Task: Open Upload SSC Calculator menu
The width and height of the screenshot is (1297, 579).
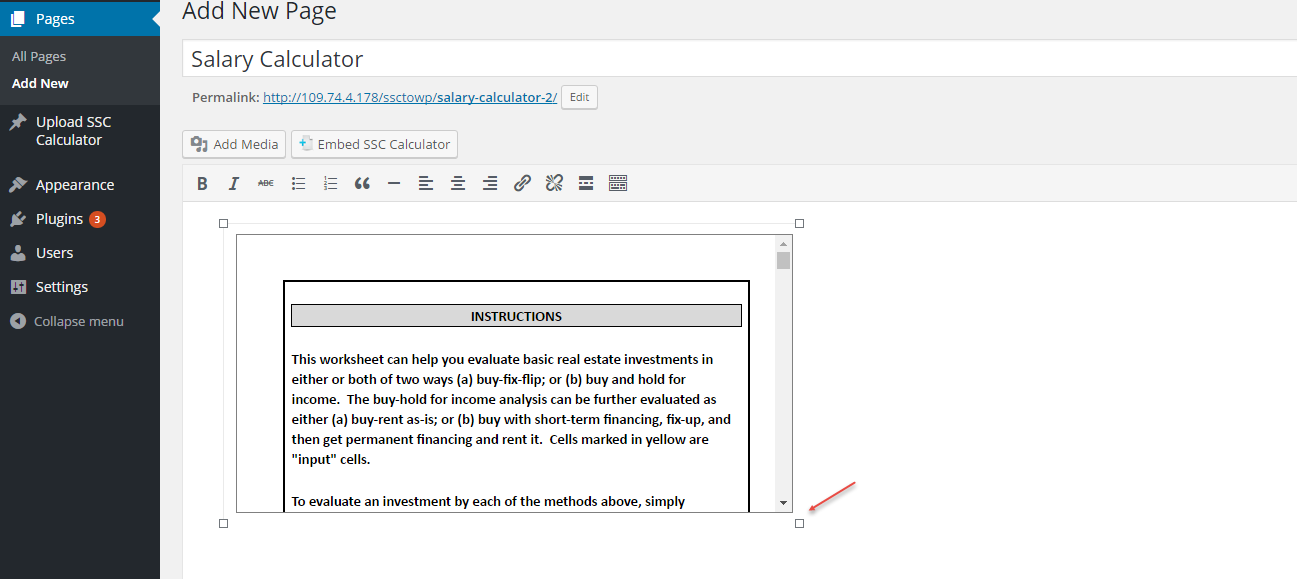Action: click(80, 131)
